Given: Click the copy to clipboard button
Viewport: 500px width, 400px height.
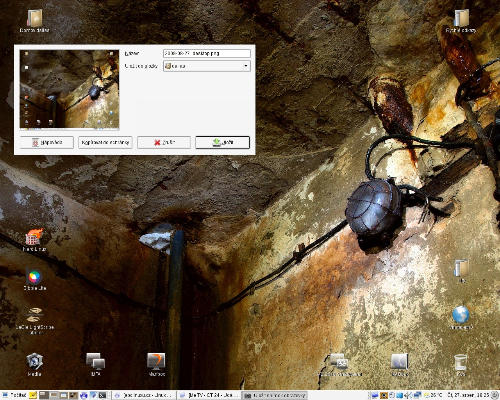Looking at the screenshot, I should (105, 142).
